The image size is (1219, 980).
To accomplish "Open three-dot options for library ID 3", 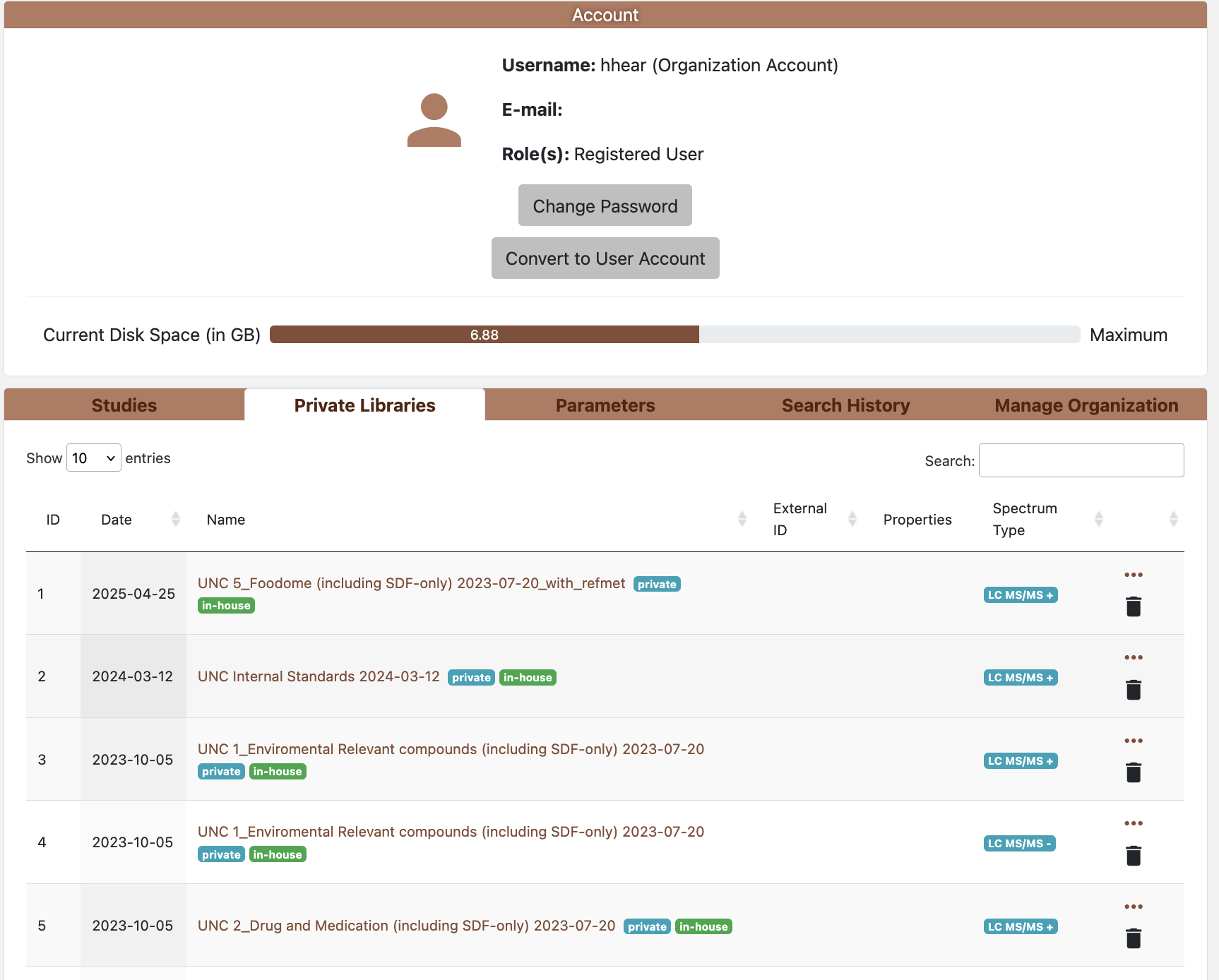I will click(x=1133, y=741).
